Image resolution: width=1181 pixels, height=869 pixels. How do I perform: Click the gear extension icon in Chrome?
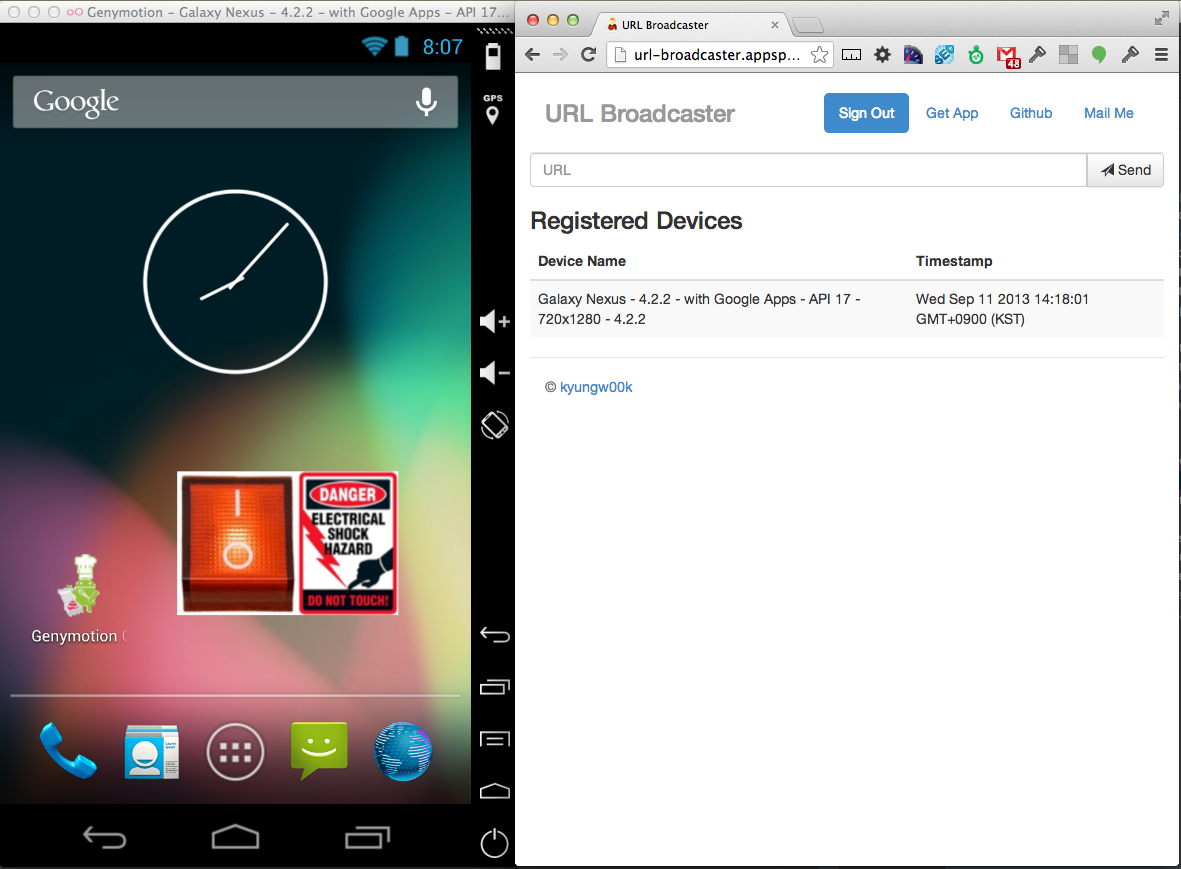(882, 54)
